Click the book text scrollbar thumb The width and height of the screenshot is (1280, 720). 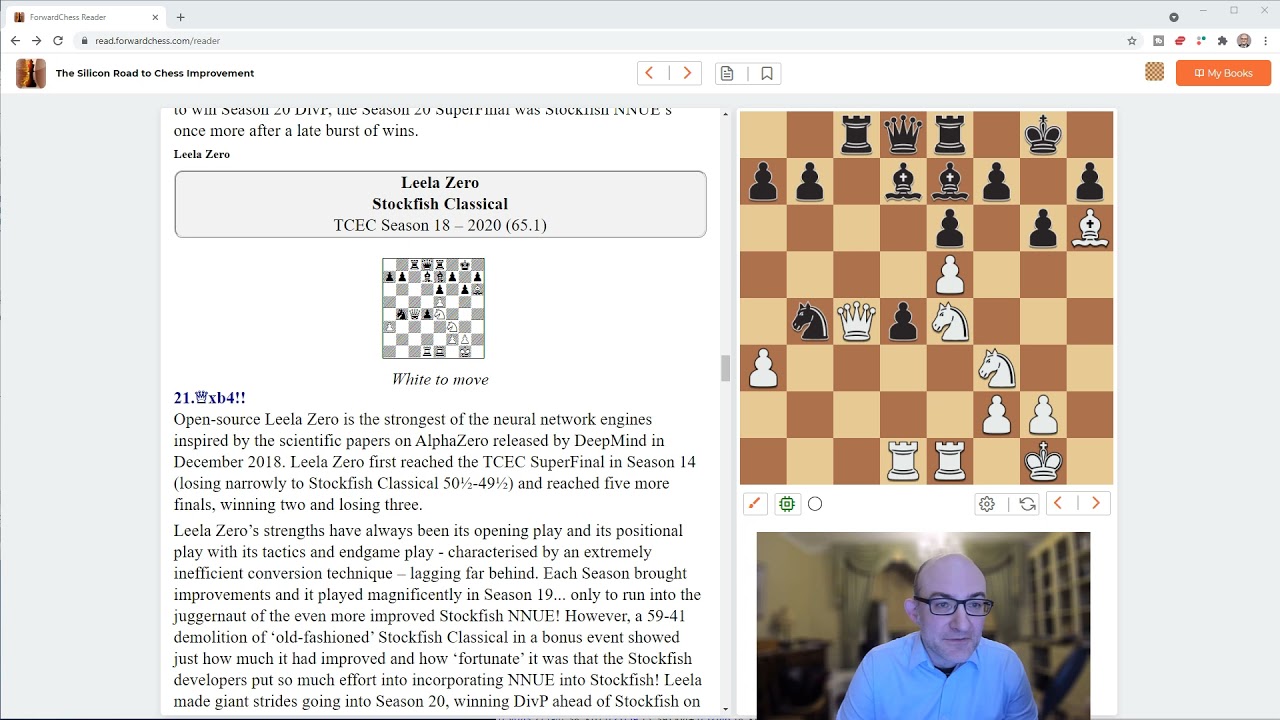click(727, 368)
